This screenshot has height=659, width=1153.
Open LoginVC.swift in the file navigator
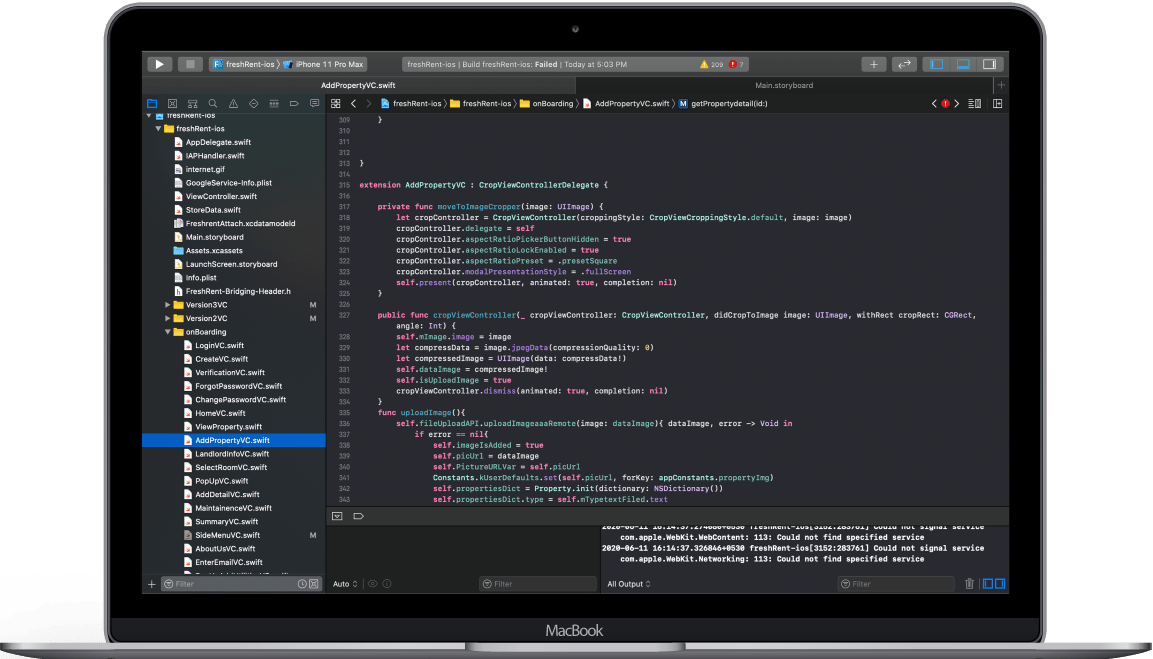[219, 346]
